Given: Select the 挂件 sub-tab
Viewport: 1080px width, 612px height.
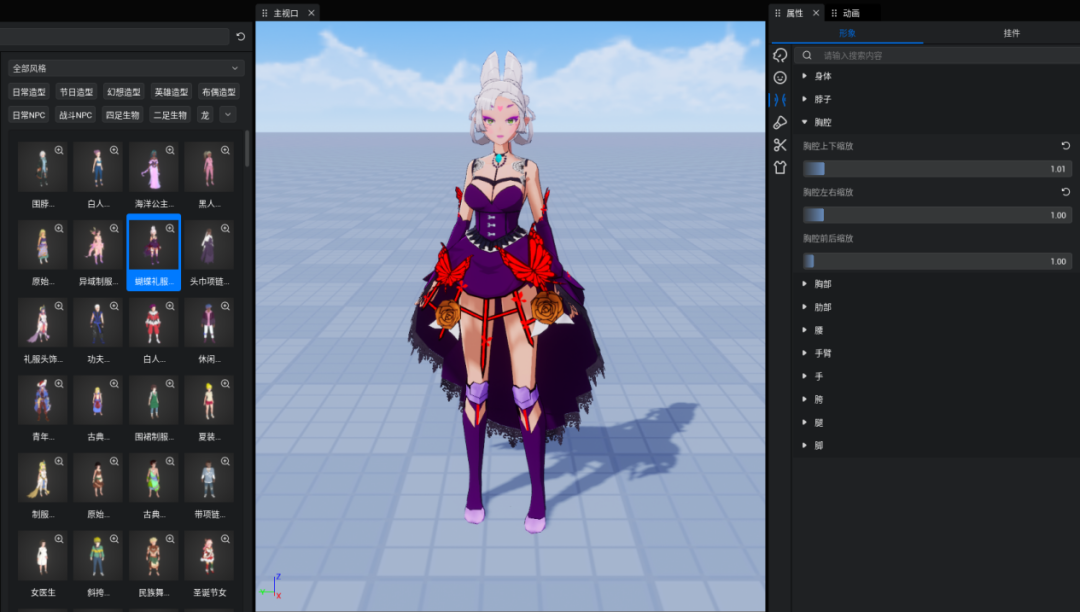Looking at the screenshot, I should tap(1011, 33).
